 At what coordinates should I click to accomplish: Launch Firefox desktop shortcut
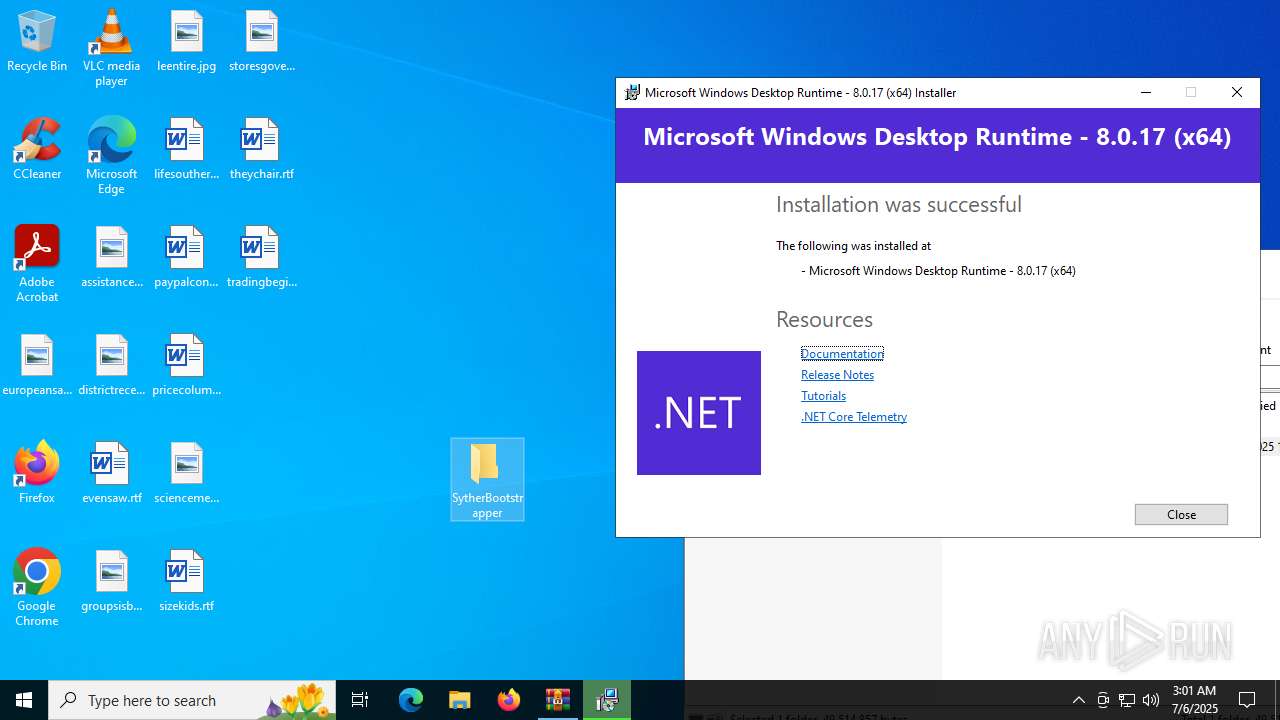click(x=37, y=474)
